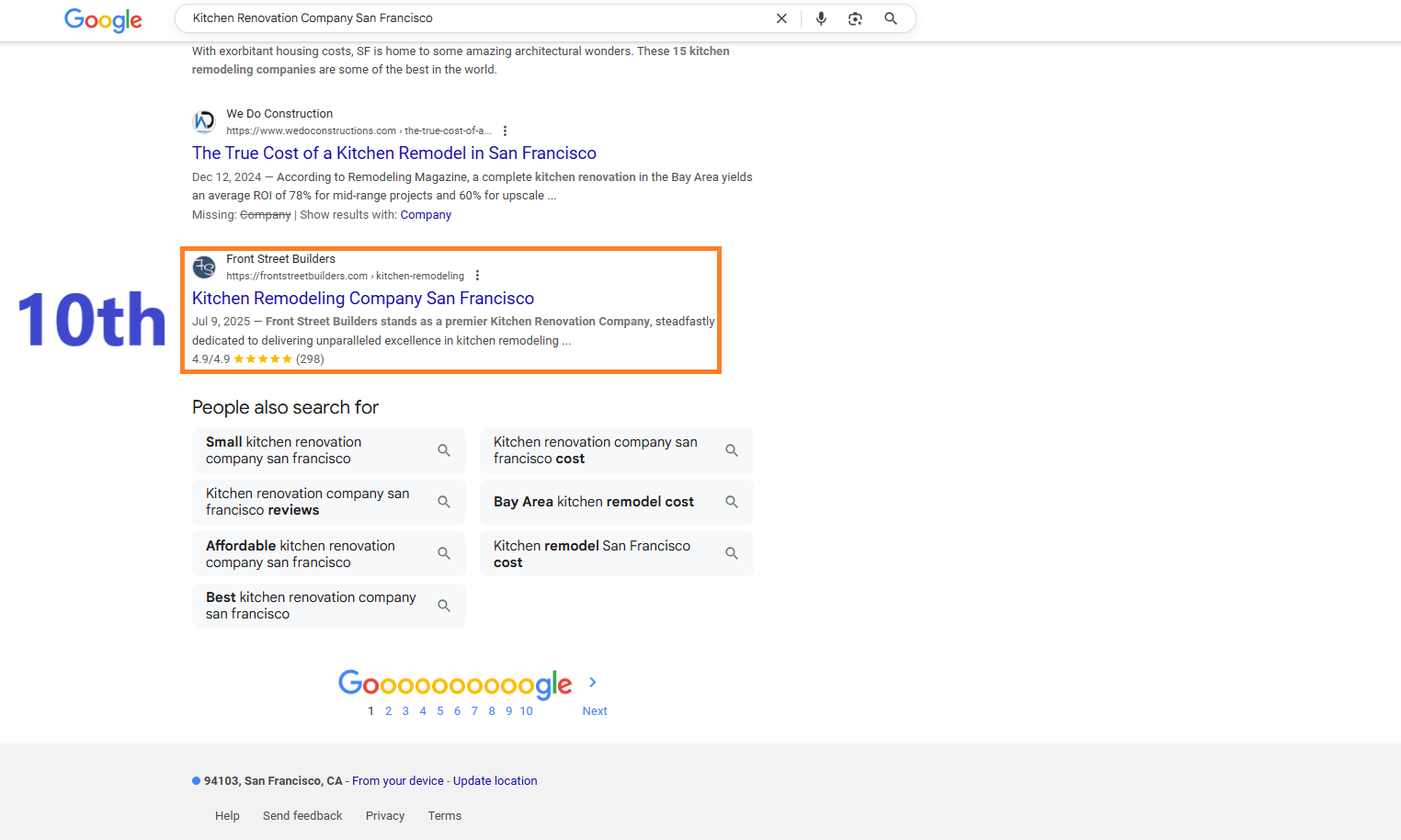The height and width of the screenshot is (840, 1401).
Task: Click search icon beside 'Kitchen remodel San Francisco cost'
Action: pyautogui.click(x=732, y=553)
